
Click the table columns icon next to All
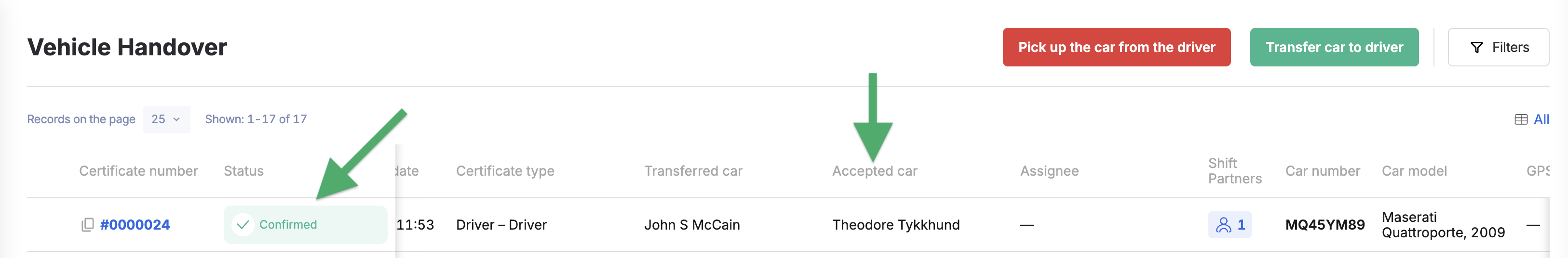coord(1521,119)
